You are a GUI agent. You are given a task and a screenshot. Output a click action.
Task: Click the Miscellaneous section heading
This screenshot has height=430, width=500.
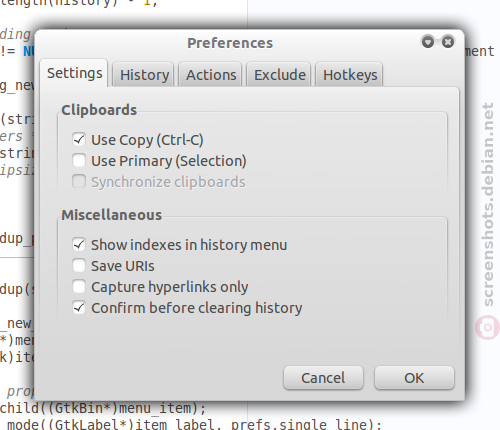(x=112, y=215)
